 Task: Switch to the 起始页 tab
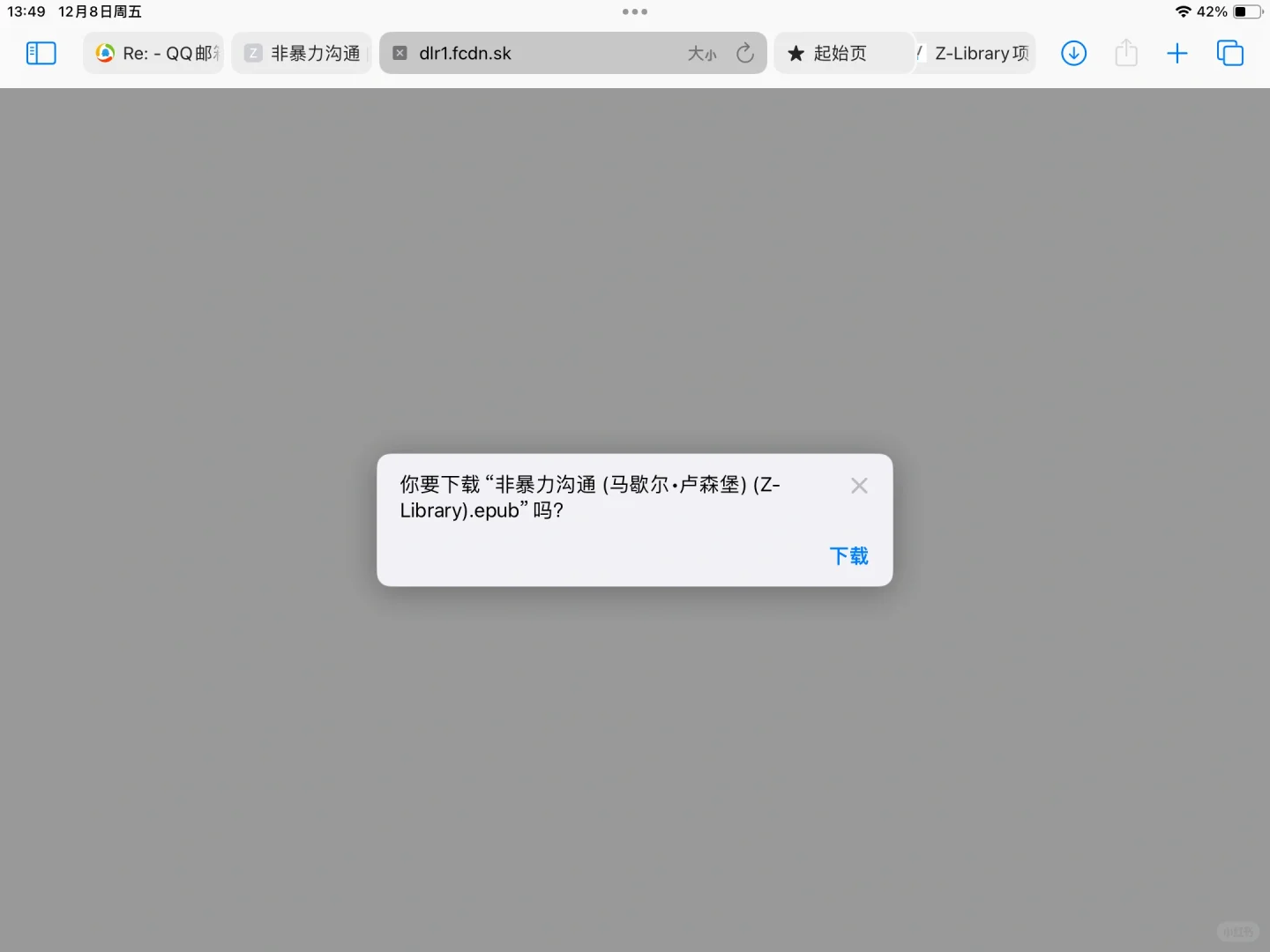843,53
